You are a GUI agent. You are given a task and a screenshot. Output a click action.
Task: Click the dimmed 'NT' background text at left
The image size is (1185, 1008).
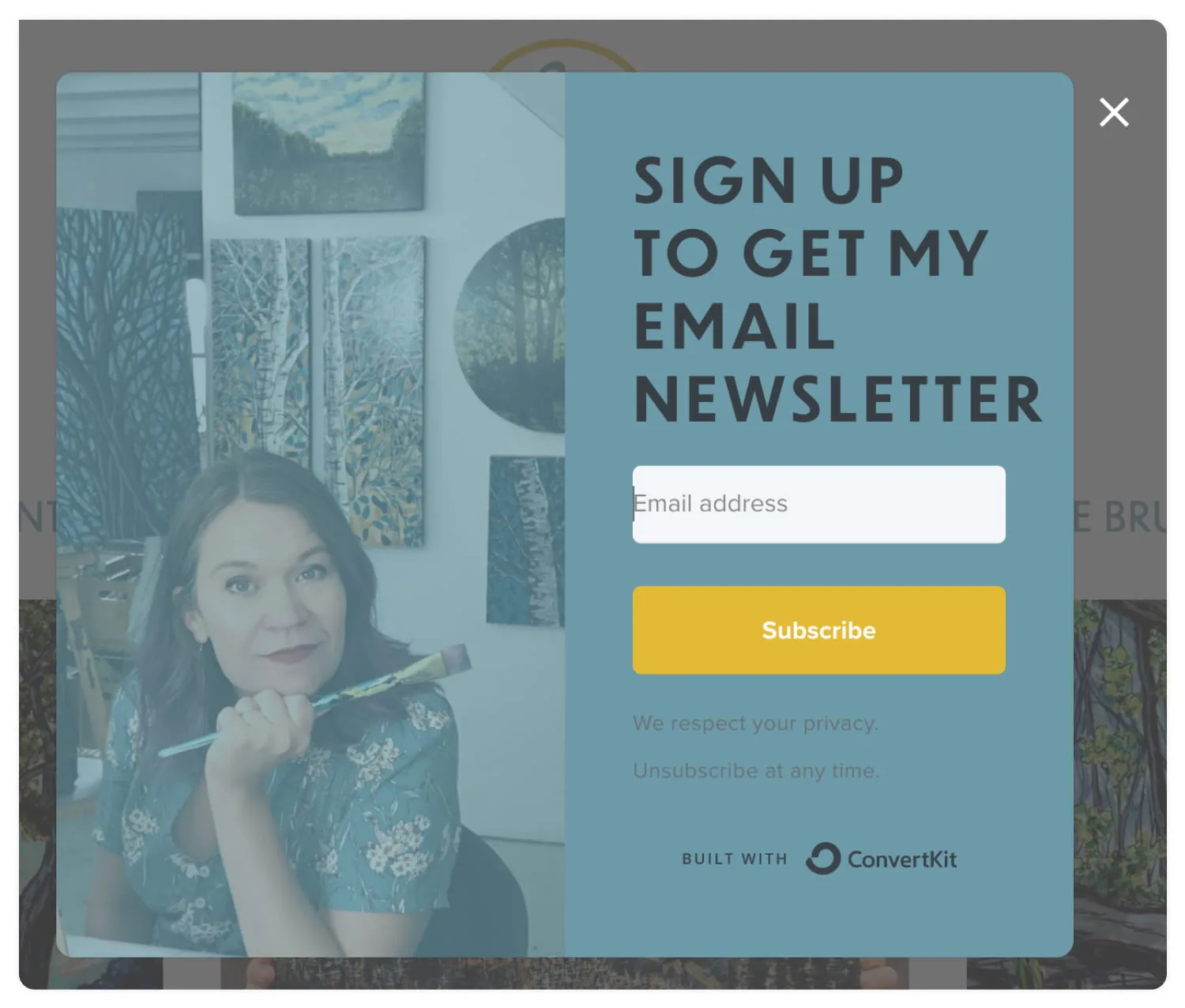click(x=38, y=517)
